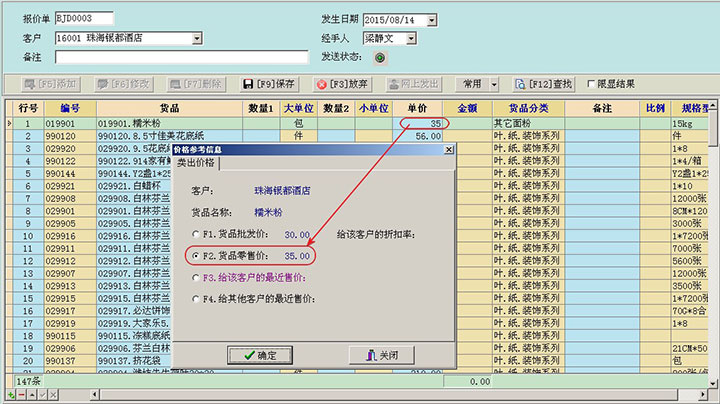Screen dimensions: 720x404
Task: Switch to the 卖出价格 tab
Action: pos(197,163)
